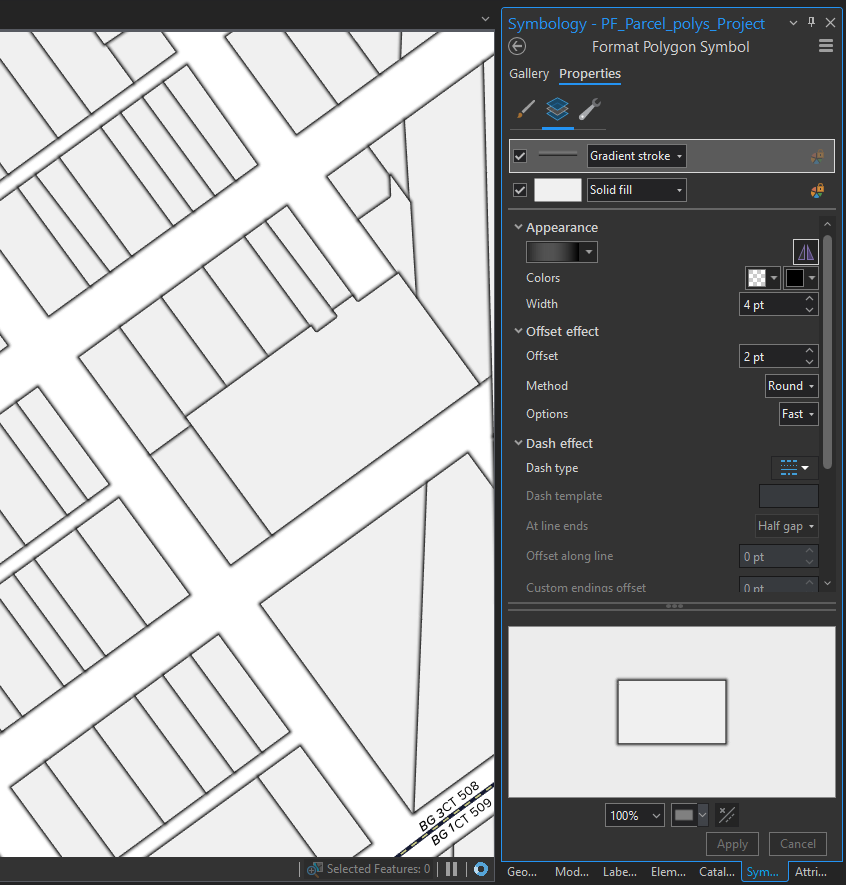Open the Method dropdown showing Round
This screenshot has width=846, height=885.
click(x=791, y=385)
